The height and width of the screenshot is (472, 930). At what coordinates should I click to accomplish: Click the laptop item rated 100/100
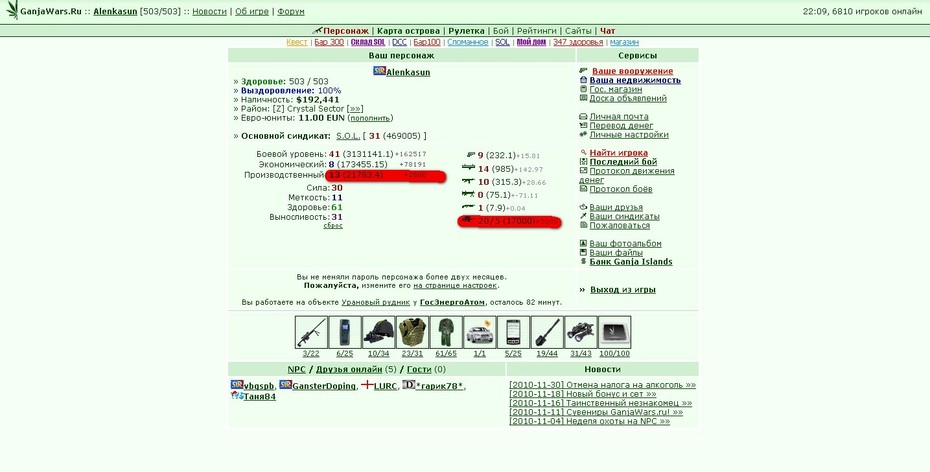(x=614, y=332)
